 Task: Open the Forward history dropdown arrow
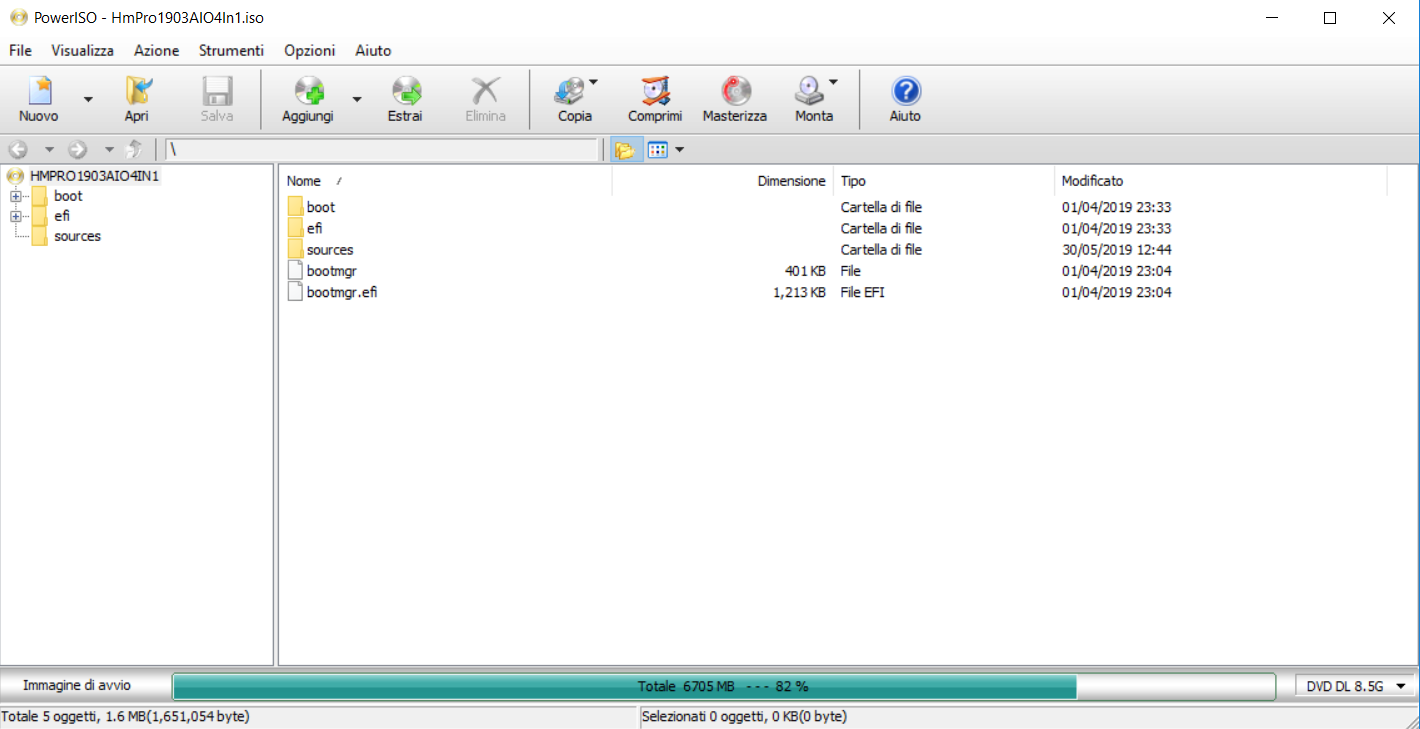point(109,150)
